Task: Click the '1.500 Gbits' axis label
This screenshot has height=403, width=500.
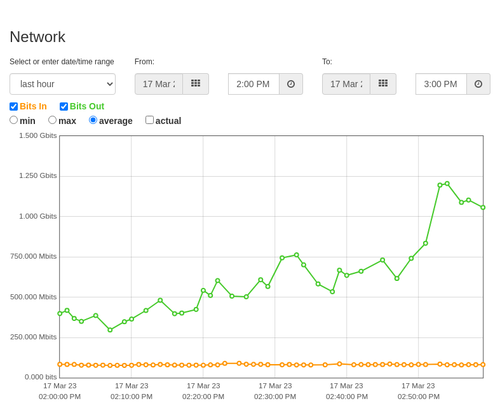Action: tap(38, 136)
